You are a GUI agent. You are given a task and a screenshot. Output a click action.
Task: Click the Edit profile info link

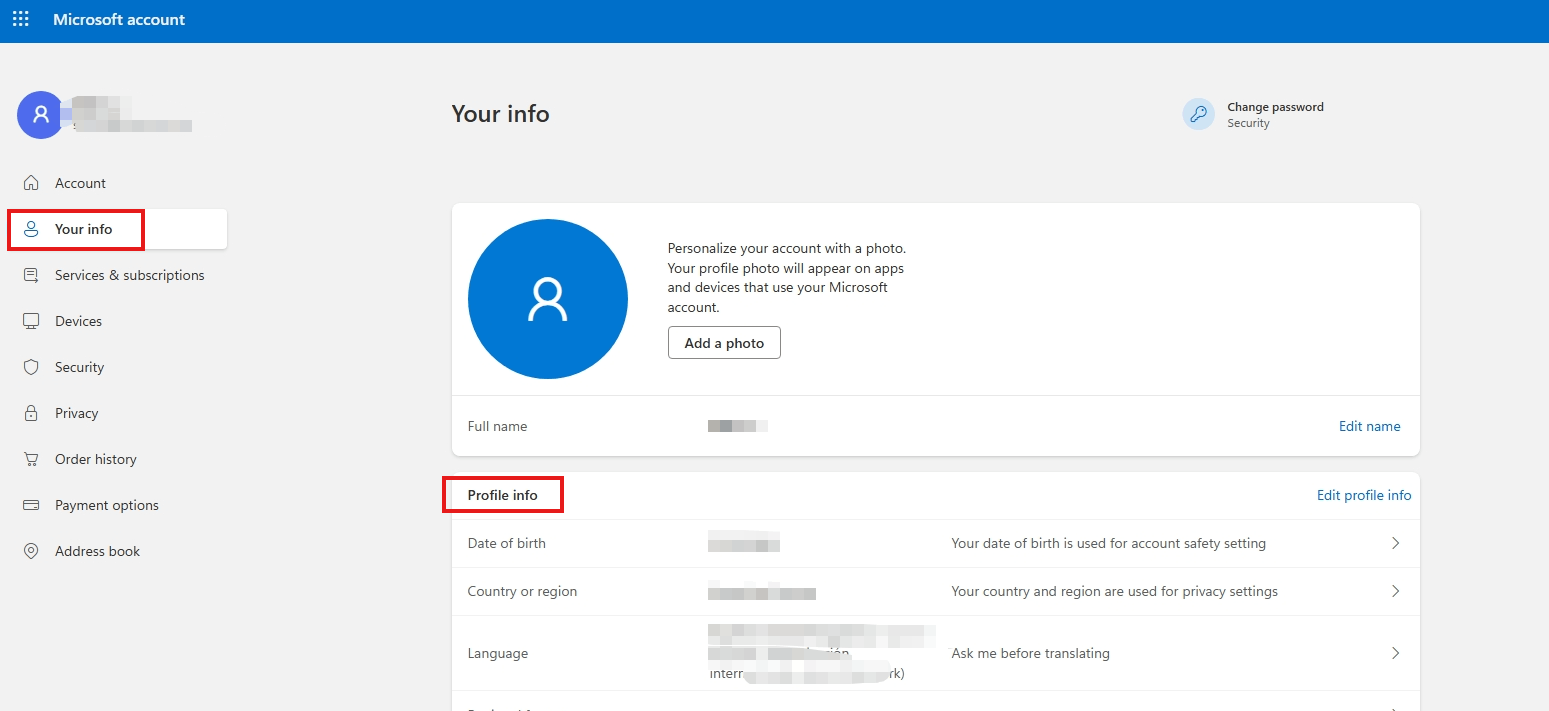[x=1364, y=495]
